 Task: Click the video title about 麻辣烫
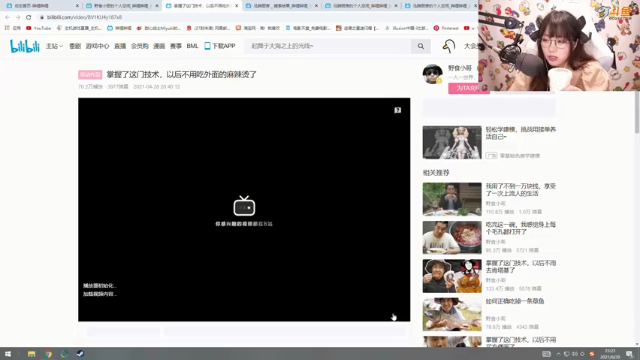[182, 75]
